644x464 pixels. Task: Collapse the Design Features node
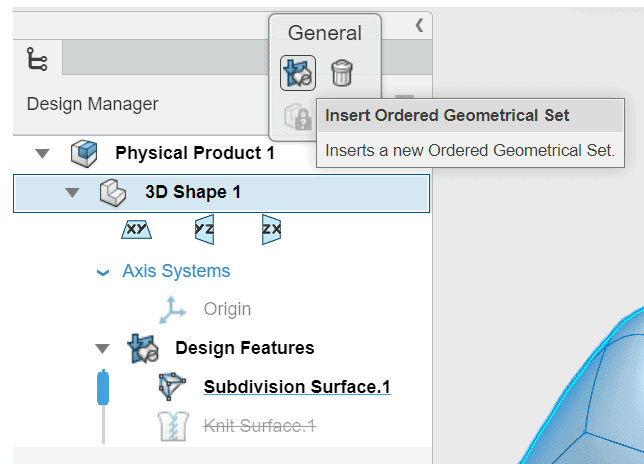(102, 349)
